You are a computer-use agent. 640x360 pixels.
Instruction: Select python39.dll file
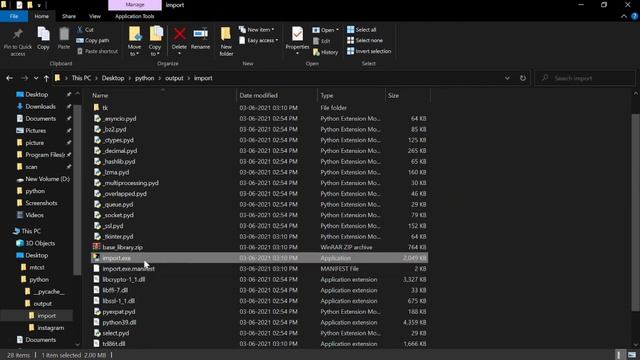tap(119, 322)
